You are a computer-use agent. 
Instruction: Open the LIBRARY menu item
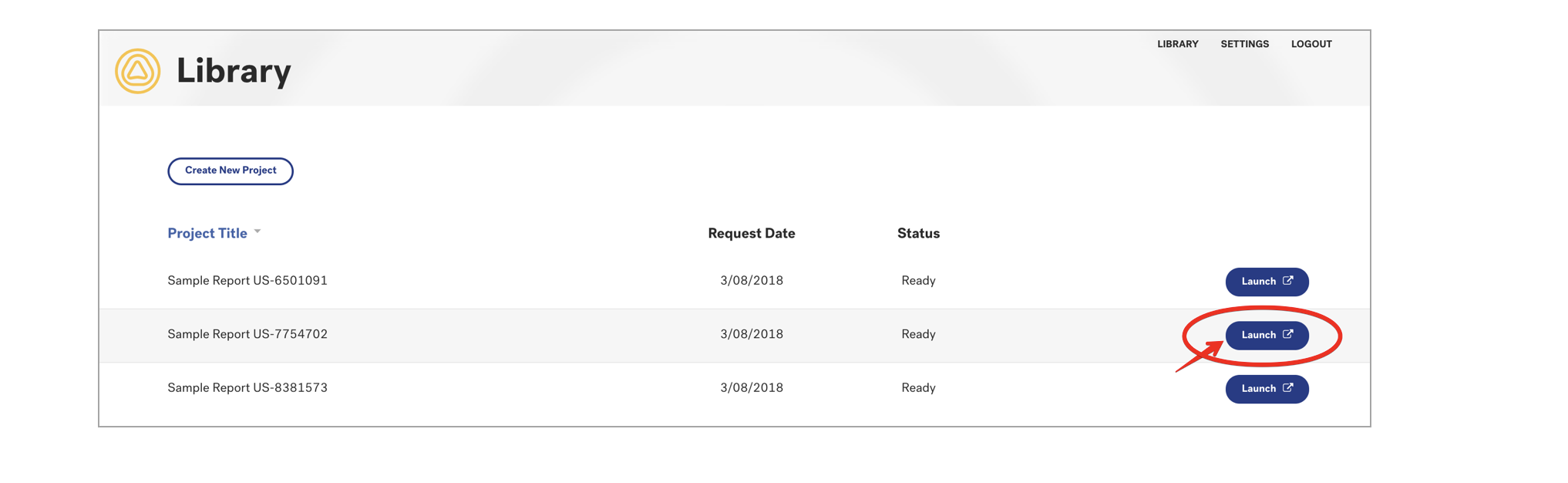[1177, 44]
